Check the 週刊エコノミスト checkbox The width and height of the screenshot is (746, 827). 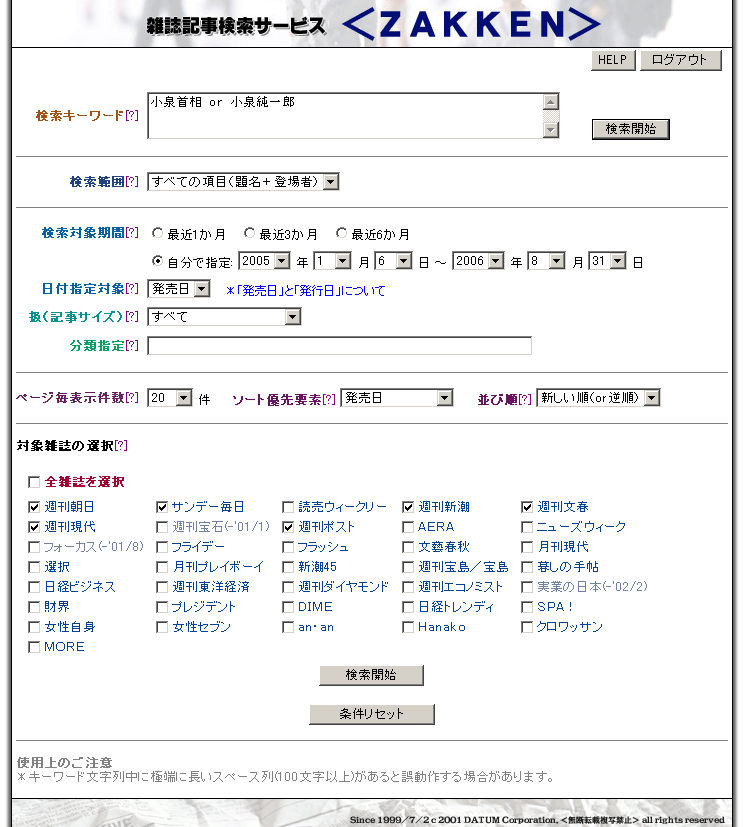[x=408, y=588]
